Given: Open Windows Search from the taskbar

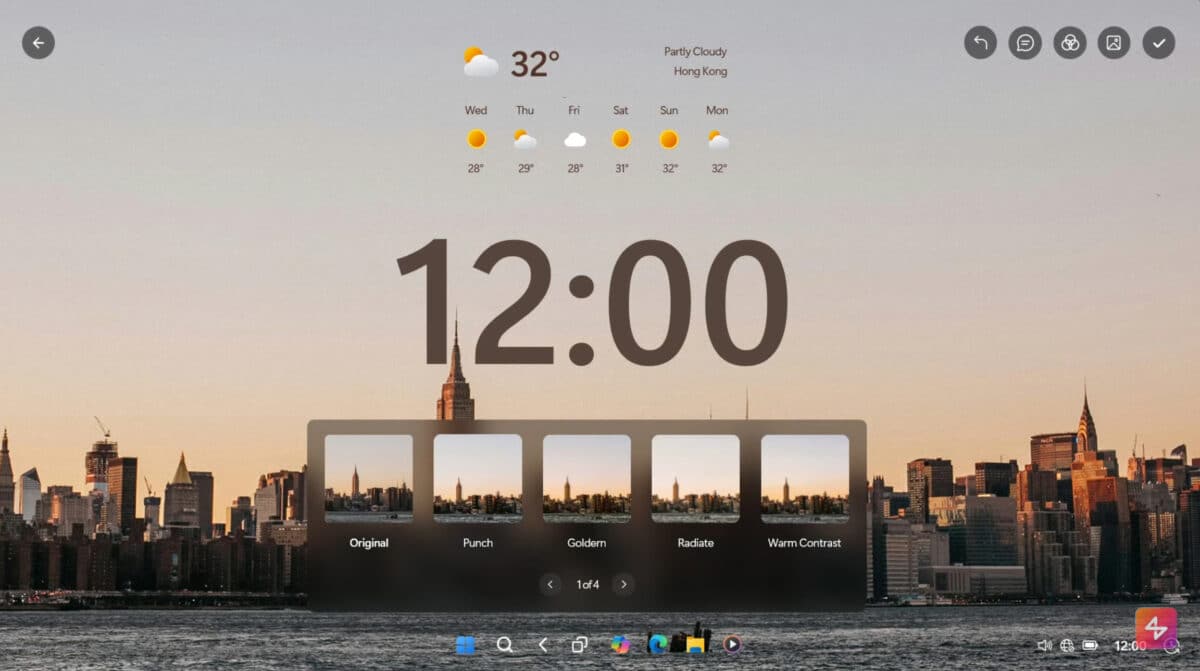Looking at the screenshot, I should 505,645.
